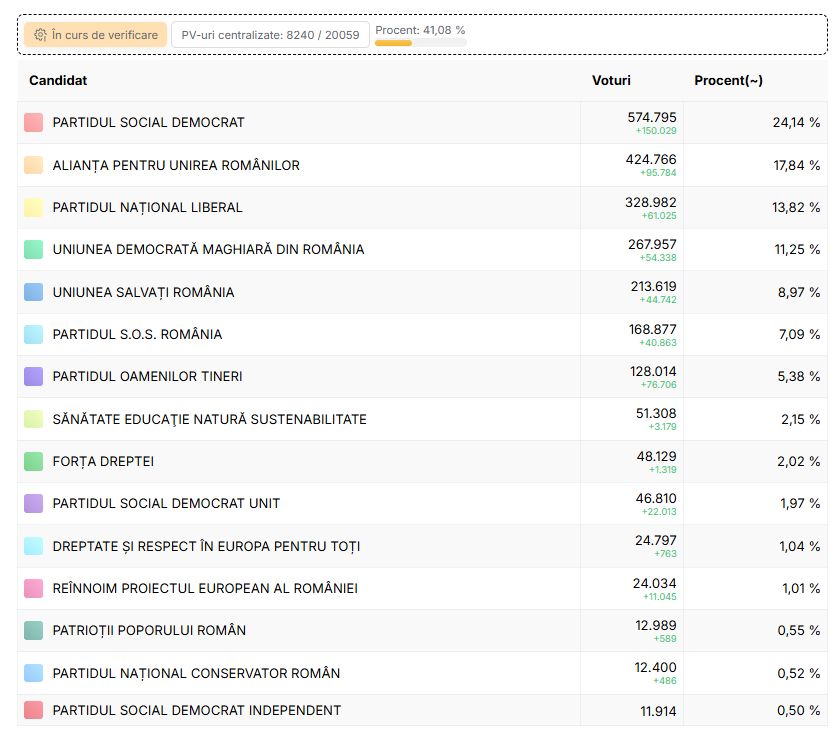Click the gear icon beside În curs de verificare

[40, 35]
